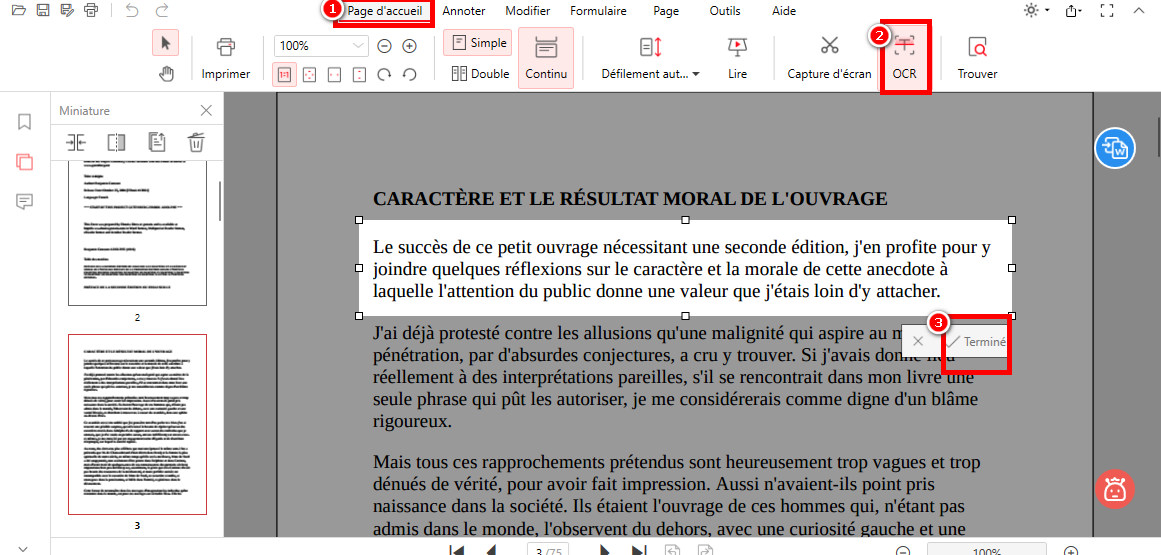The height and width of the screenshot is (555, 1161).
Task: Go to the last page
Action: pos(638,551)
